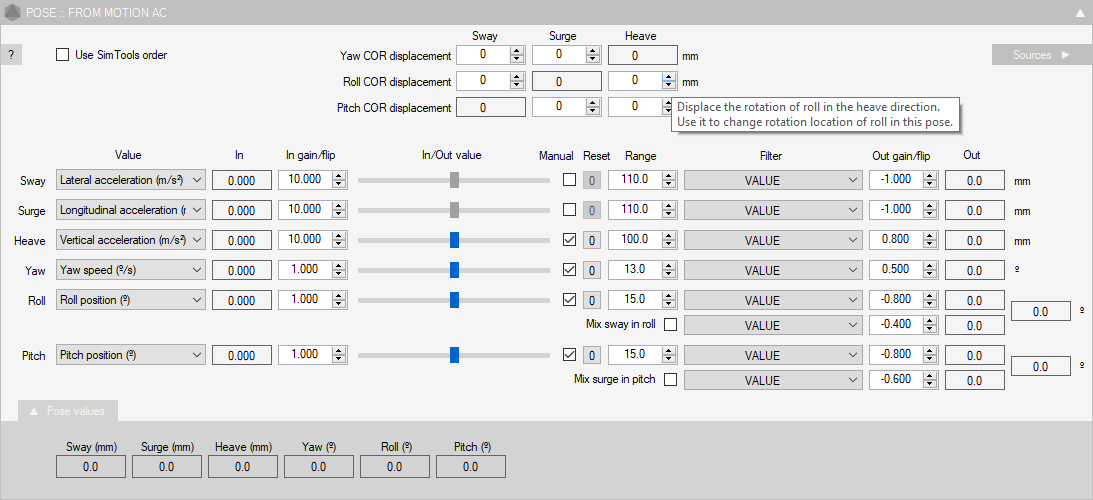Click the Reset button for Roll row
Screen dimensions: 1093x500
[591, 300]
